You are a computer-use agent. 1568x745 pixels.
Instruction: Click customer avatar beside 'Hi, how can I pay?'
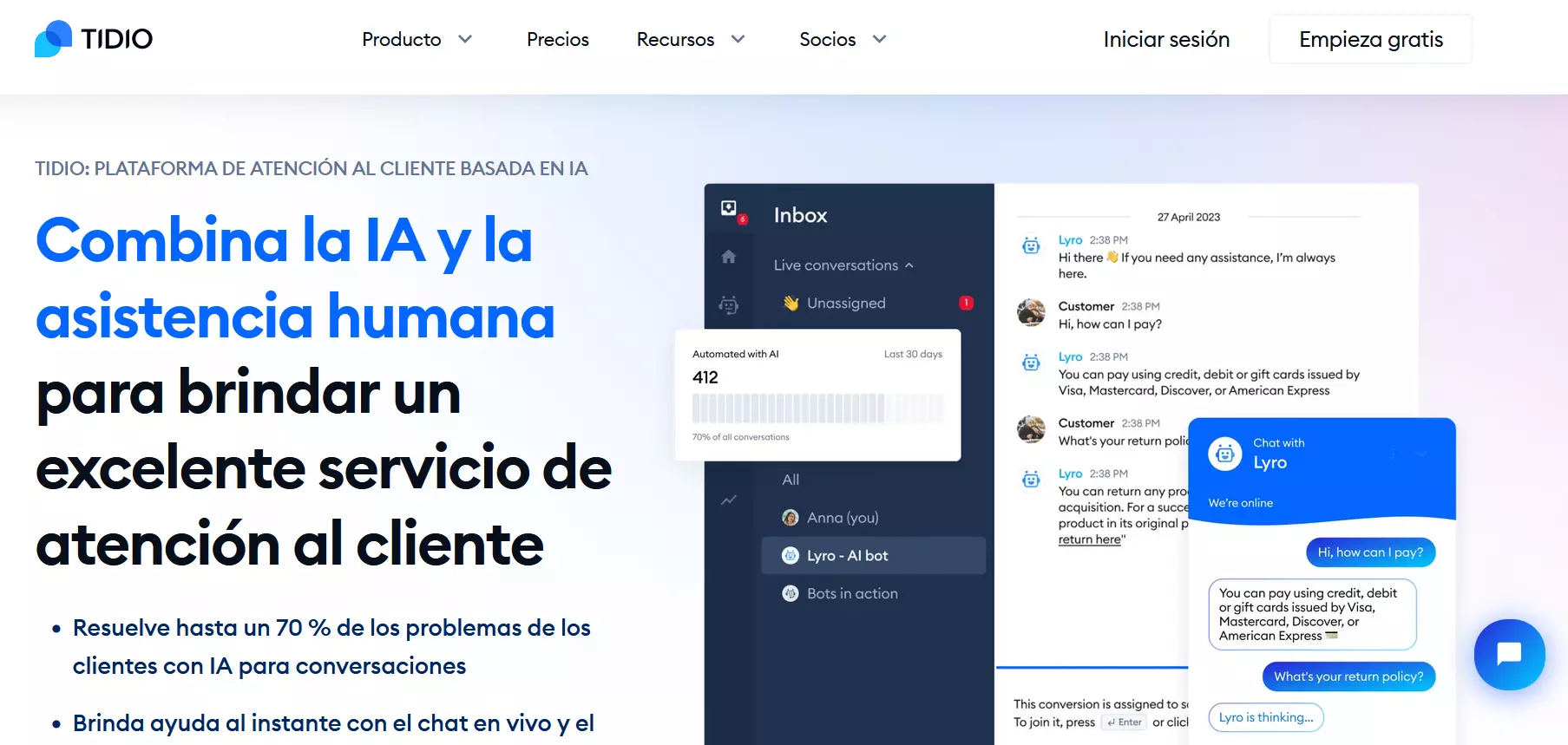(1031, 312)
